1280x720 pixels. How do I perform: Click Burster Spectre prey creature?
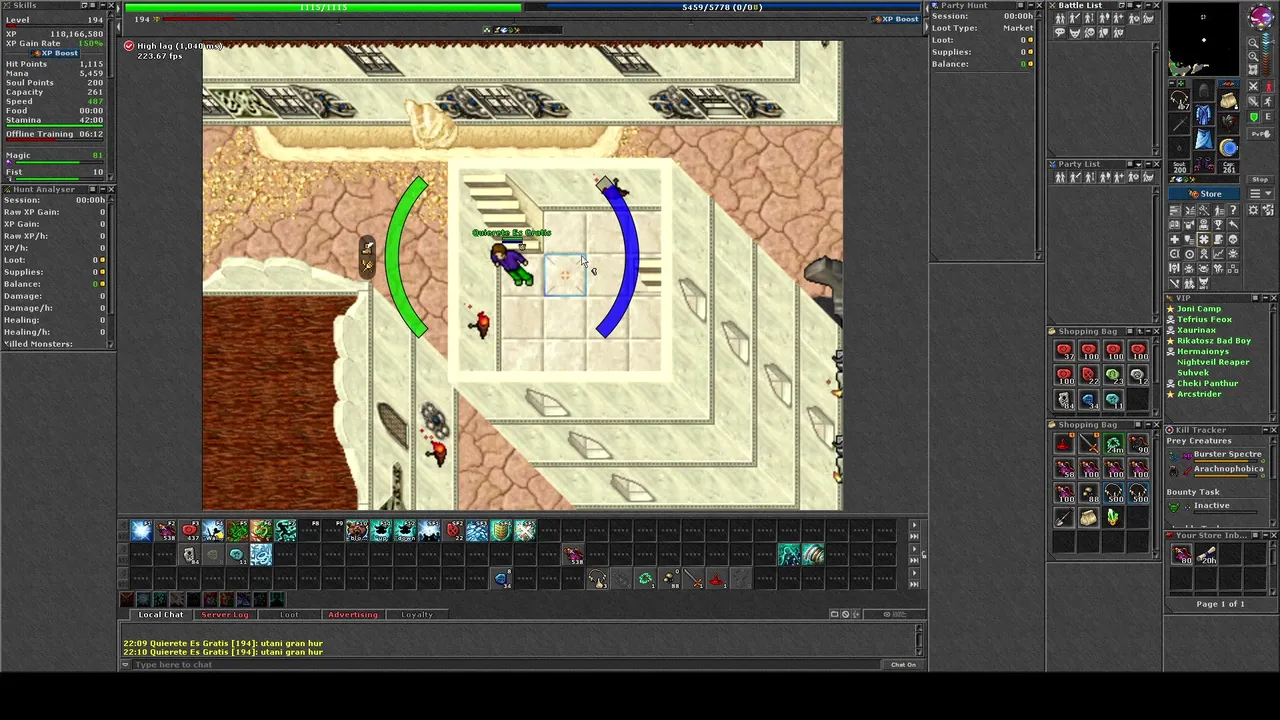coord(1227,454)
